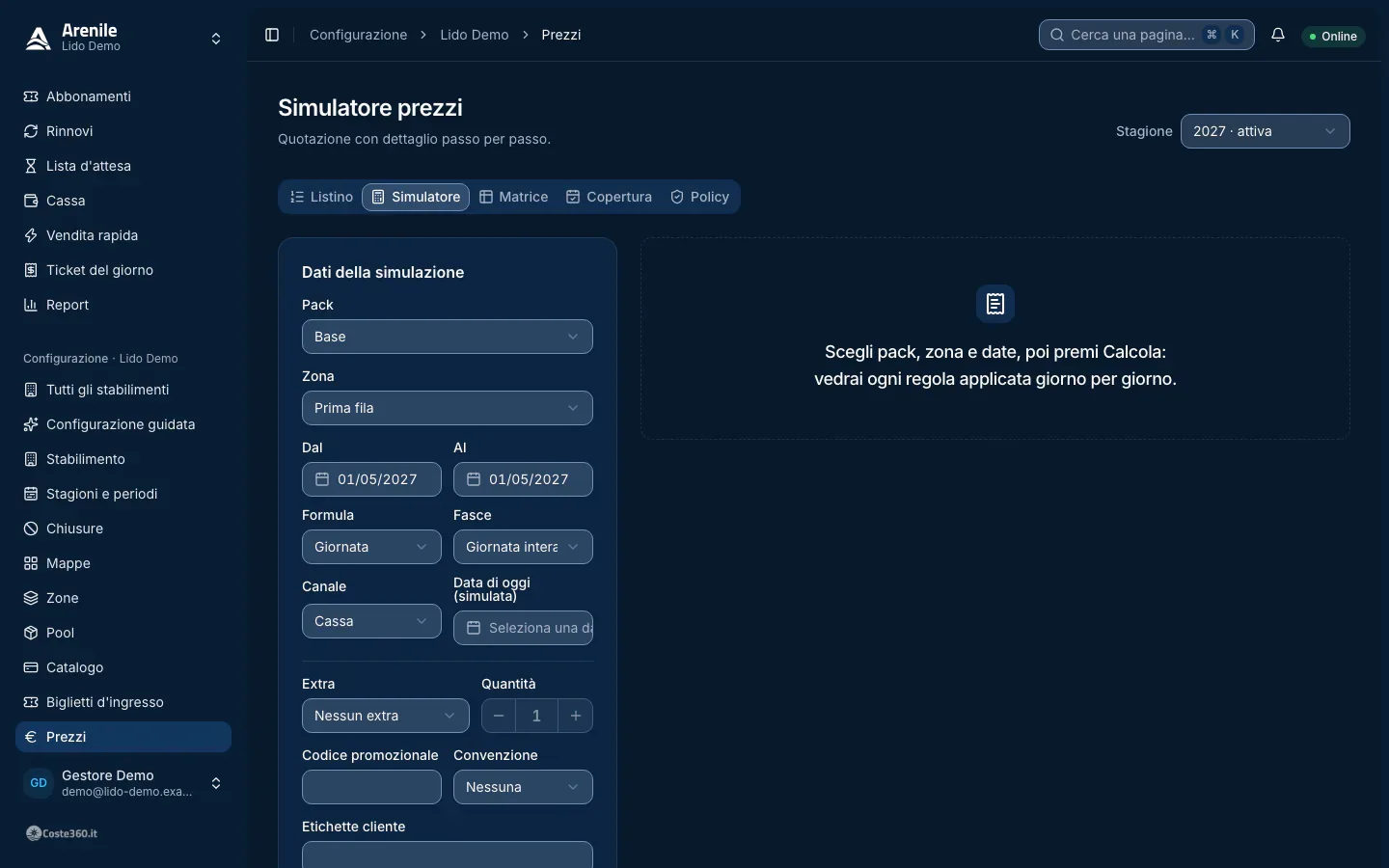The height and width of the screenshot is (868, 1389).
Task: Open Biglietti d'ingresso
Action: coord(123,702)
